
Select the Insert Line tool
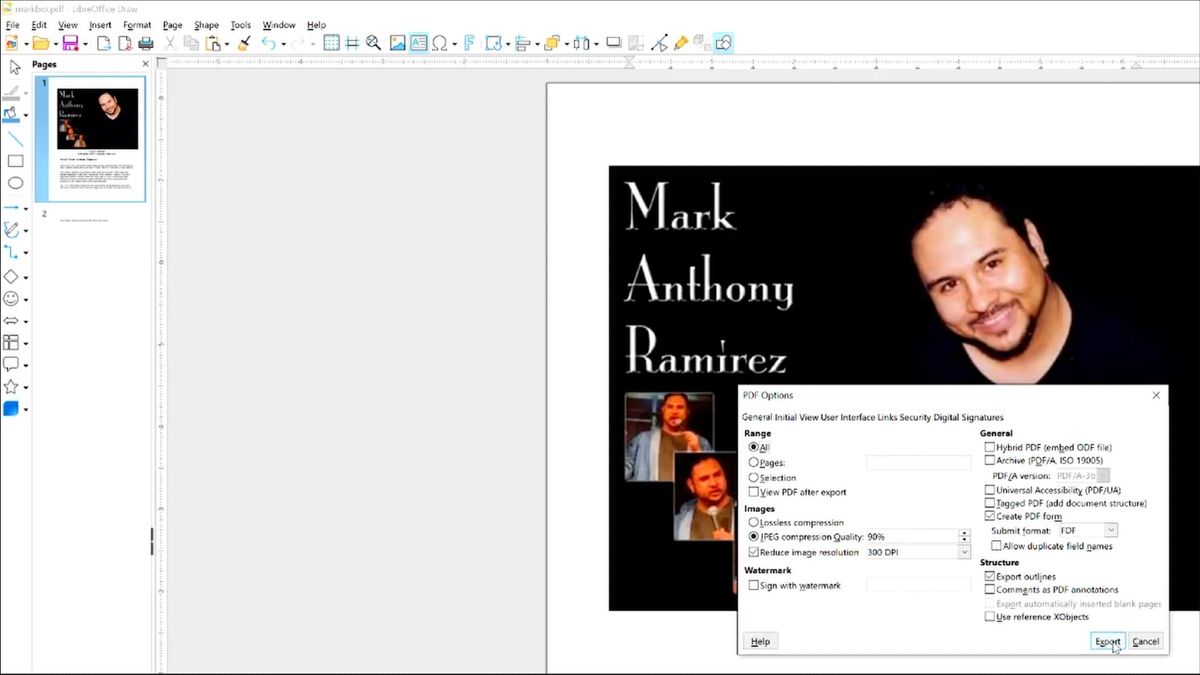click(14, 138)
